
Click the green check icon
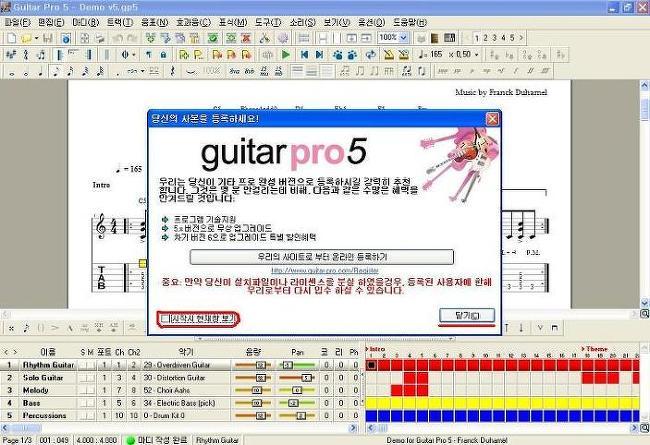point(213,38)
